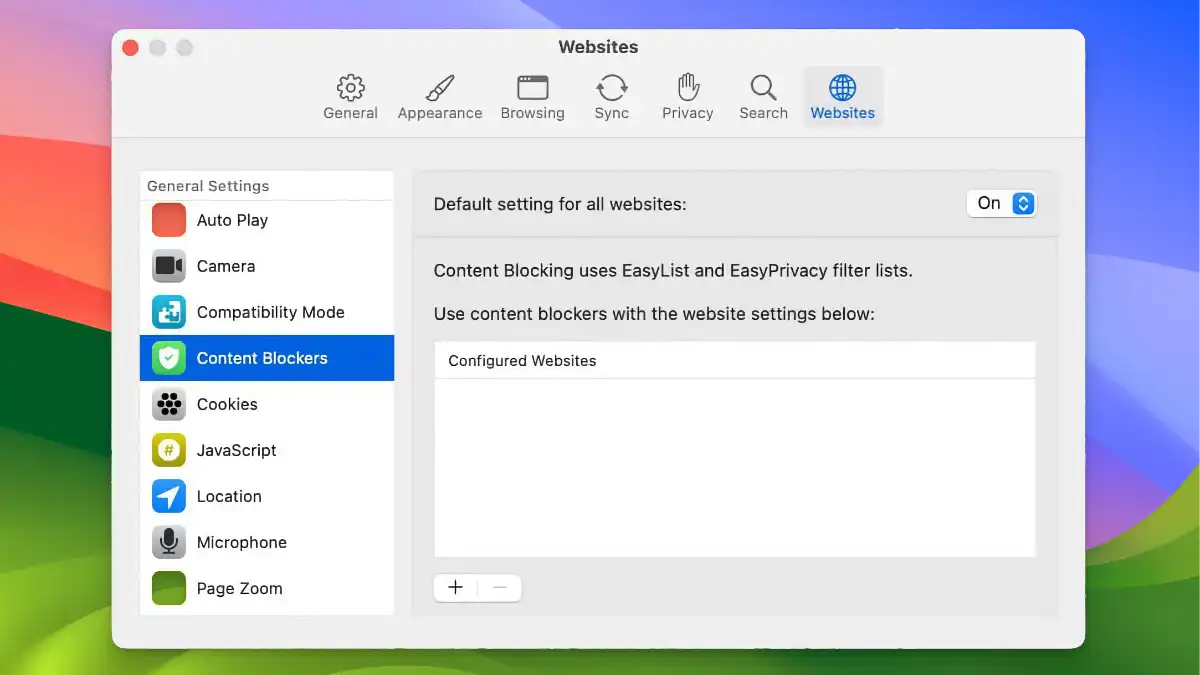The width and height of the screenshot is (1200, 675).
Task: Click the Microphone icon in the sidebar
Action: [x=168, y=542]
